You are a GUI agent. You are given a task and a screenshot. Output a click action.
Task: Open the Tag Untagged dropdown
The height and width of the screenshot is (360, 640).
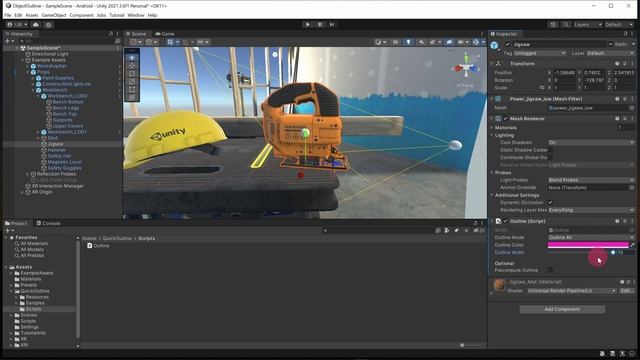tap(540, 53)
